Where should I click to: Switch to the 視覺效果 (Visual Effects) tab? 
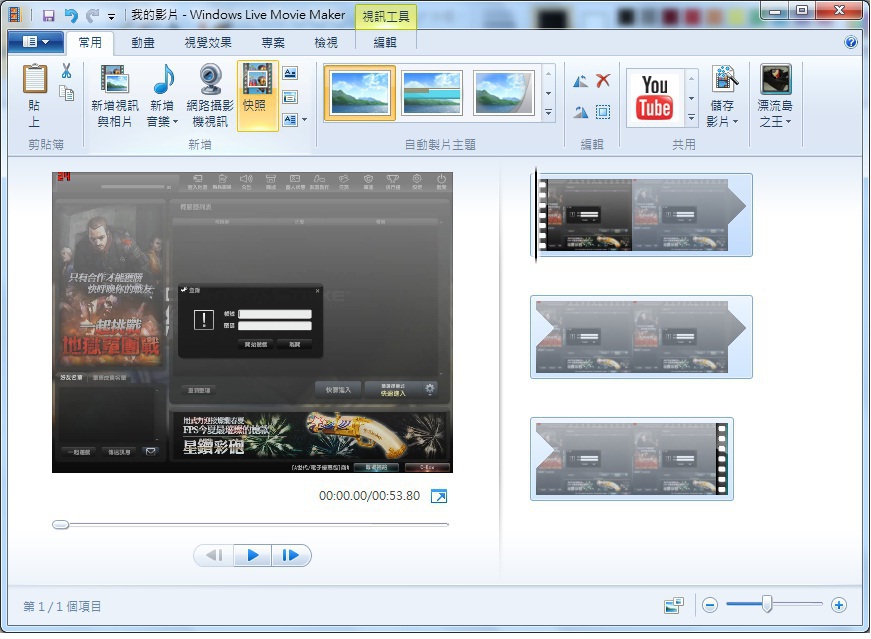tap(208, 43)
